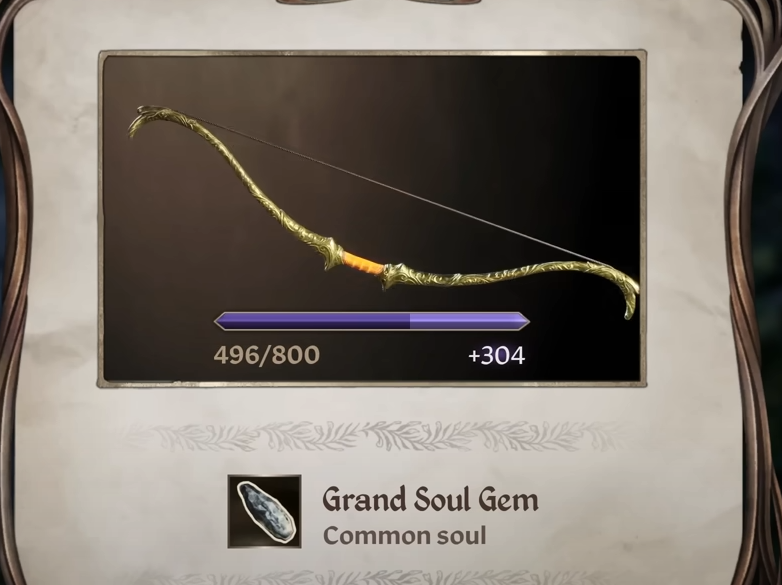Click the ornament tab at the top edge
The image size is (782, 585).
(x=379, y=2)
